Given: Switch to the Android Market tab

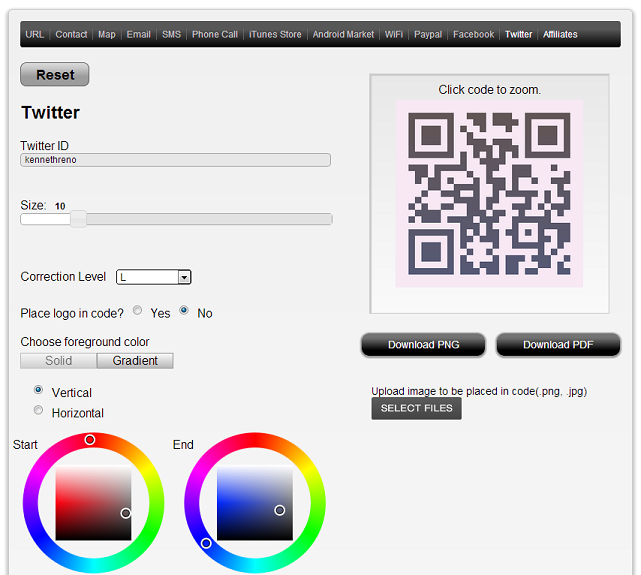Looking at the screenshot, I should click(x=343, y=34).
